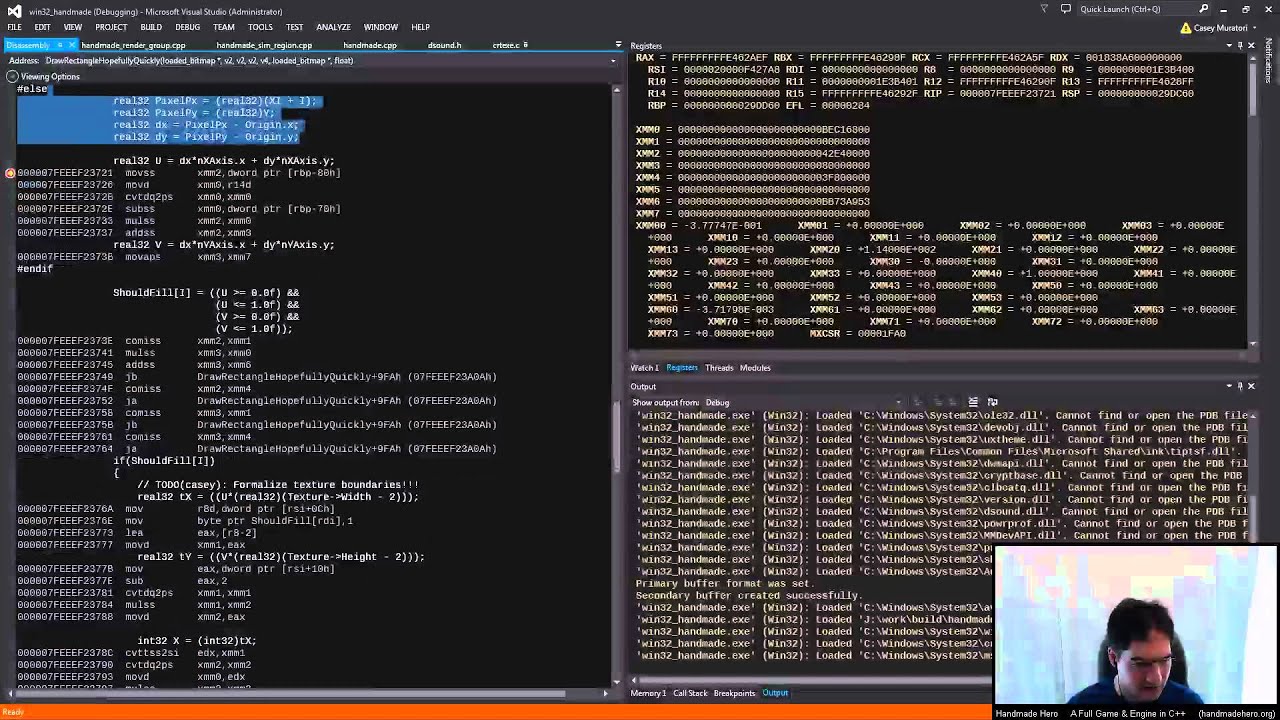This screenshot has height=720, width=1280.
Task: Click the Quick Launch search field
Action: pyautogui.click(x=1146, y=9)
